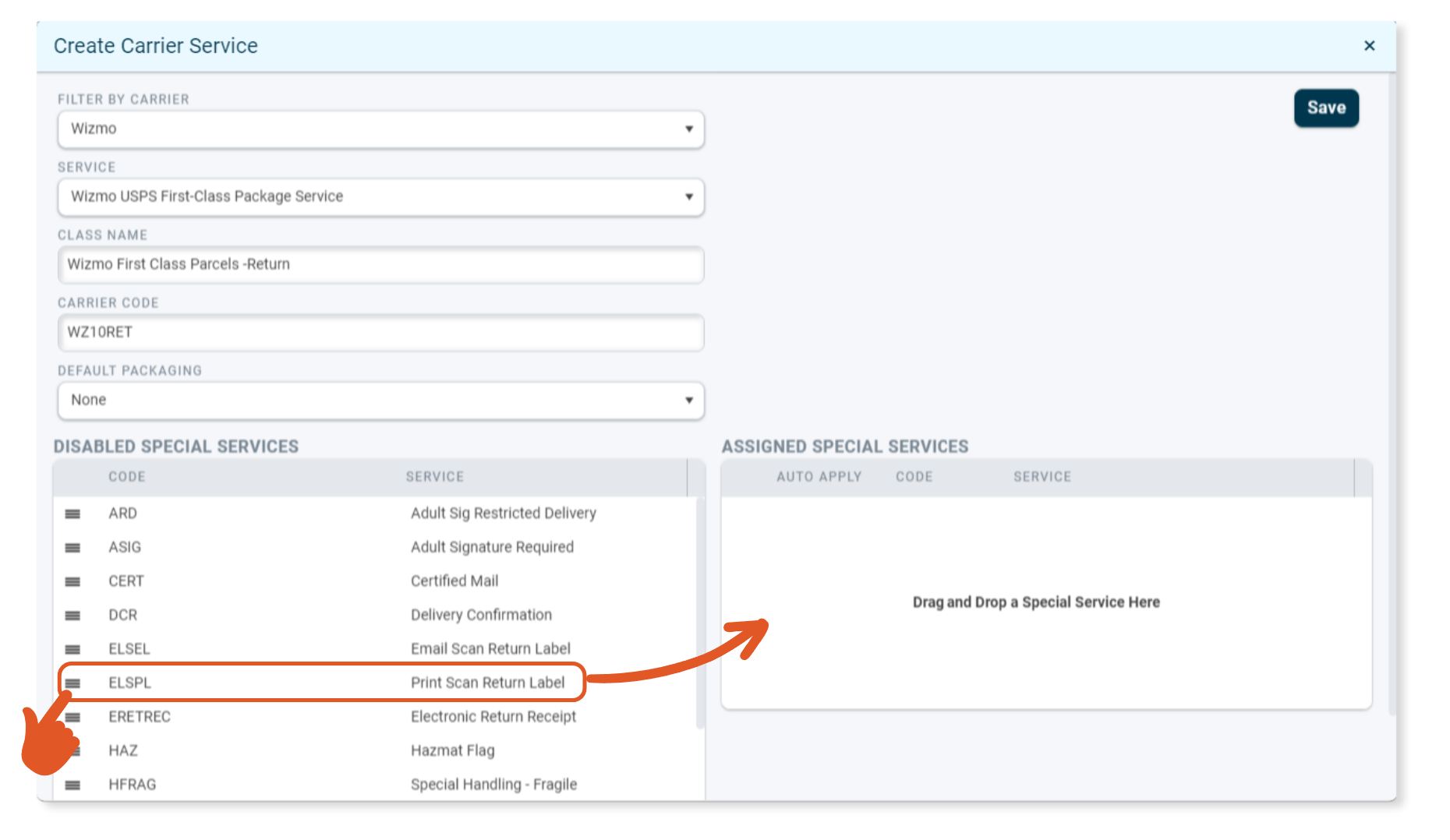
Task: Click the drag handle next to HAZ Hazmat Flag
Action: [72, 750]
